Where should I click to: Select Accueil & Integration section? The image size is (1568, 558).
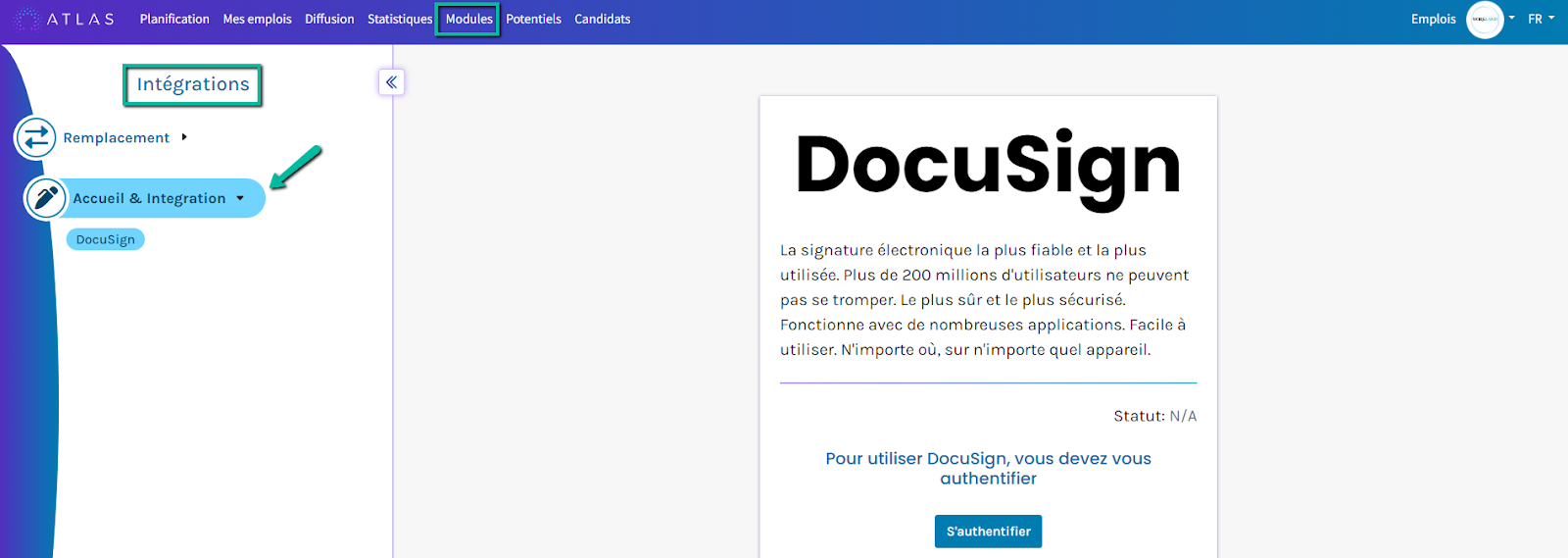click(x=149, y=198)
